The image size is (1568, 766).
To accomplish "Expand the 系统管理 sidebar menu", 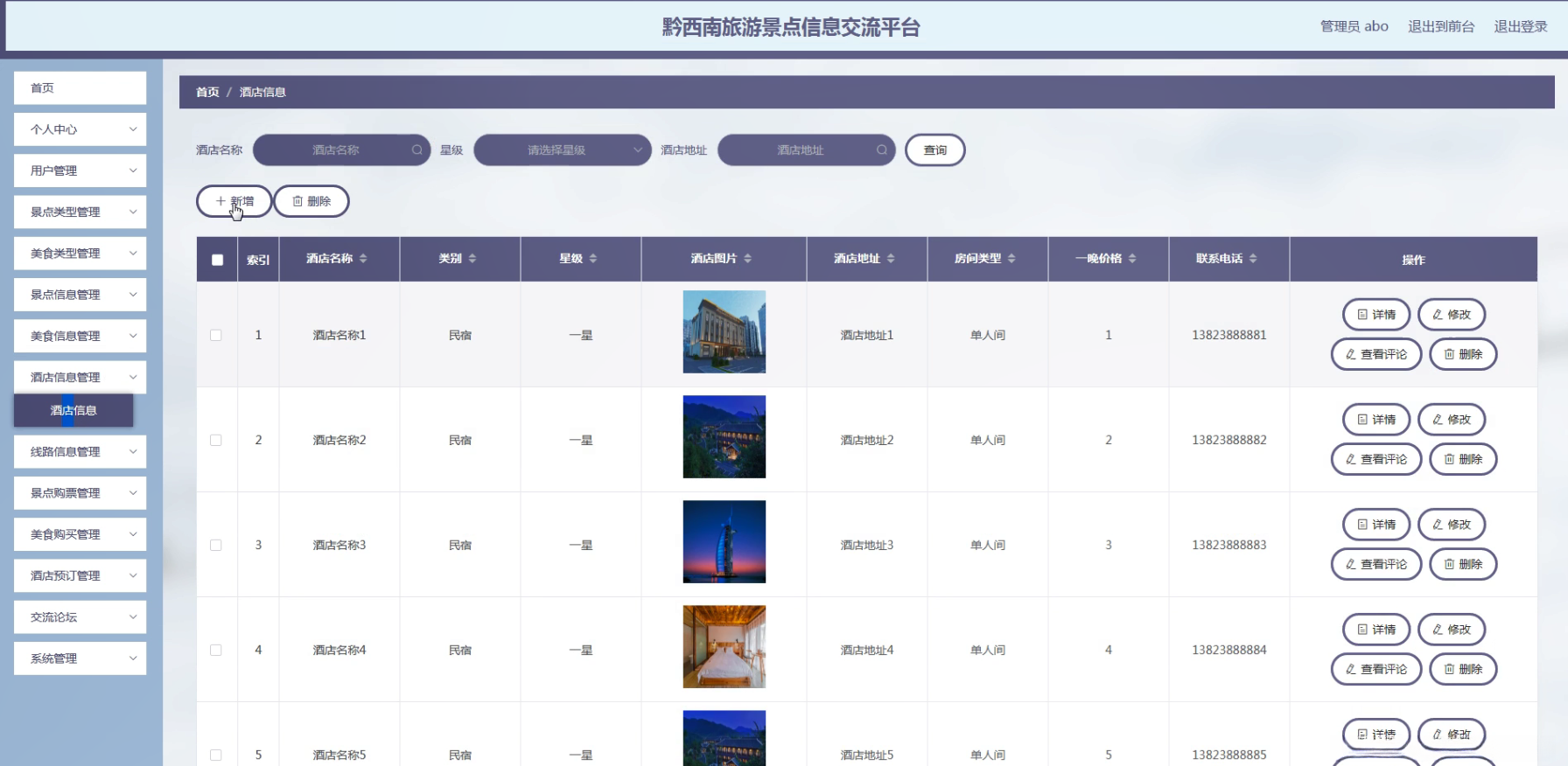I will point(80,658).
